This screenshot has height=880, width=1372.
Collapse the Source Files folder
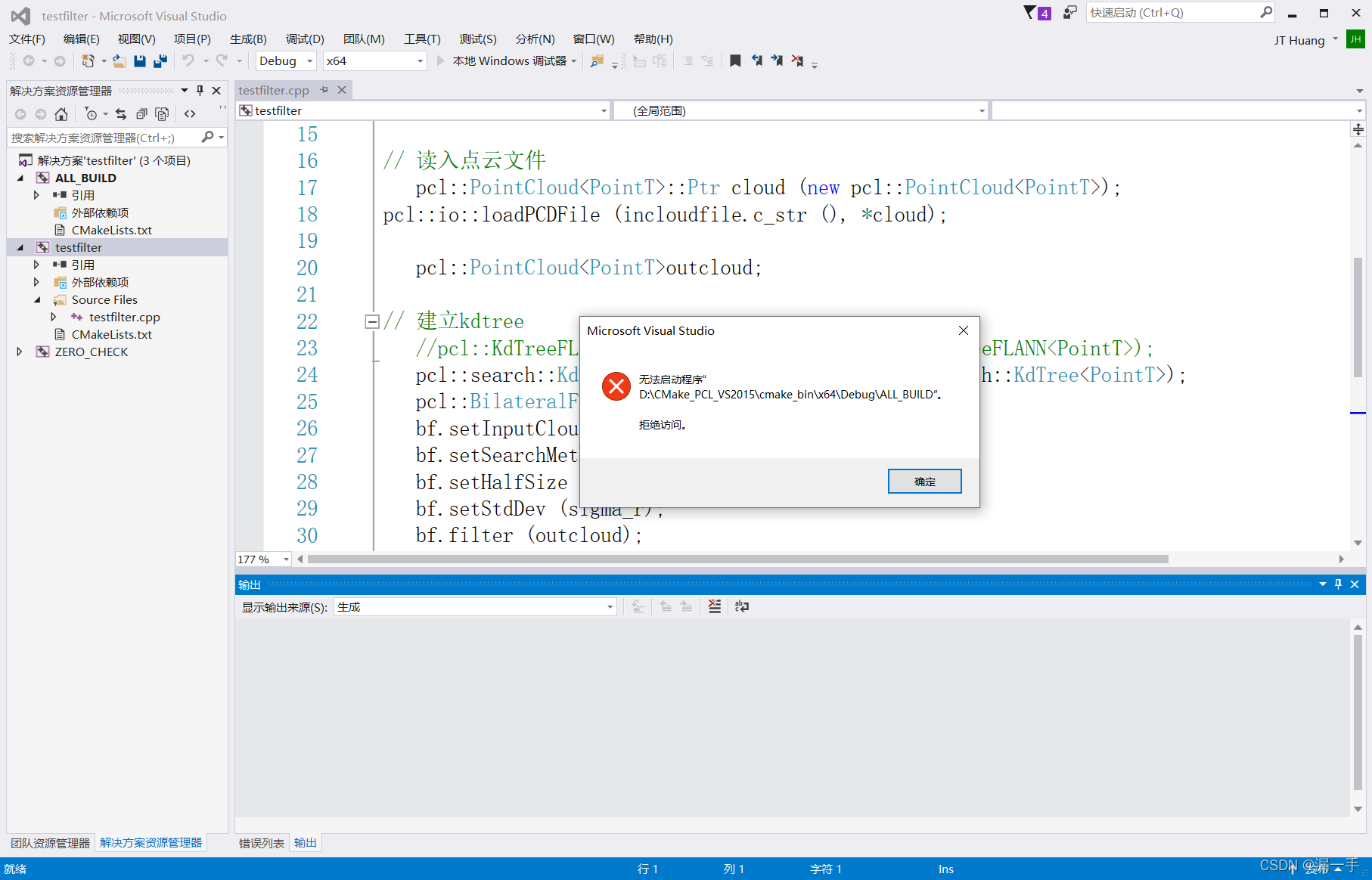[37, 300]
